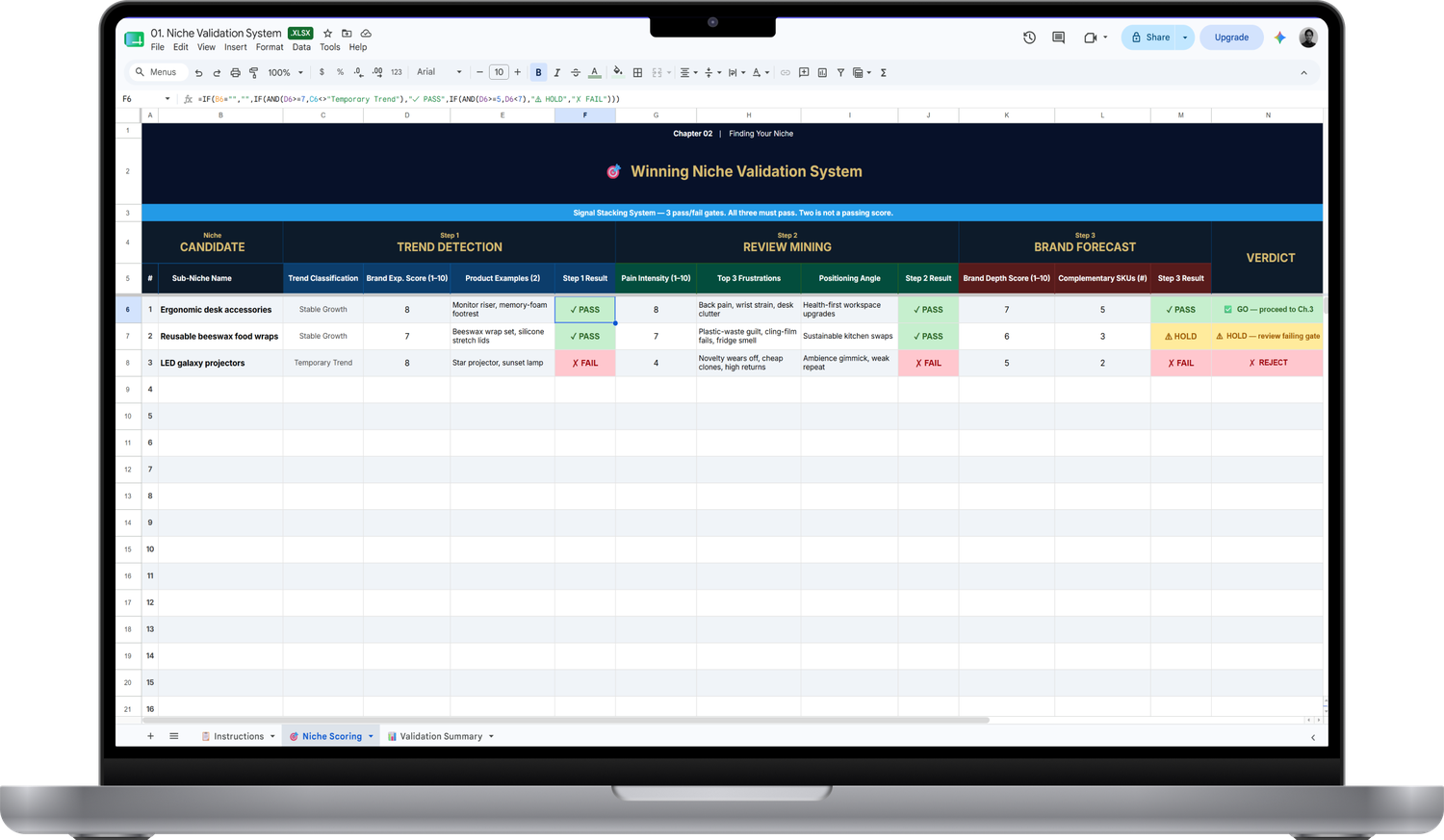Apply currency format with dollar icon
The height and width of the screenshot is (840, 1444).
[x=322, y=72]
